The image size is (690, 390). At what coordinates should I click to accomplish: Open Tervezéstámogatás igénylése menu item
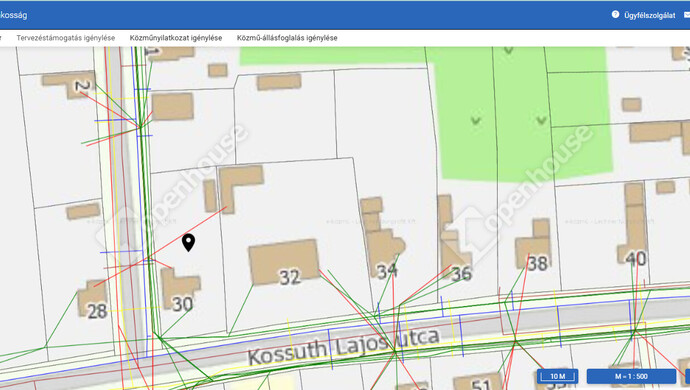coord(66,38)
